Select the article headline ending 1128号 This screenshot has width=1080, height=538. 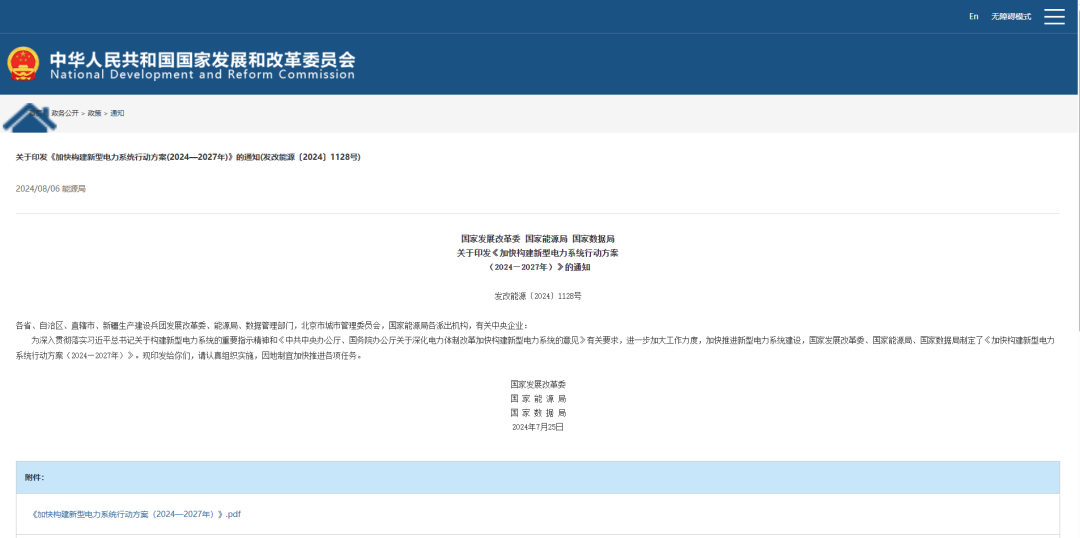[x=188, y=157]
